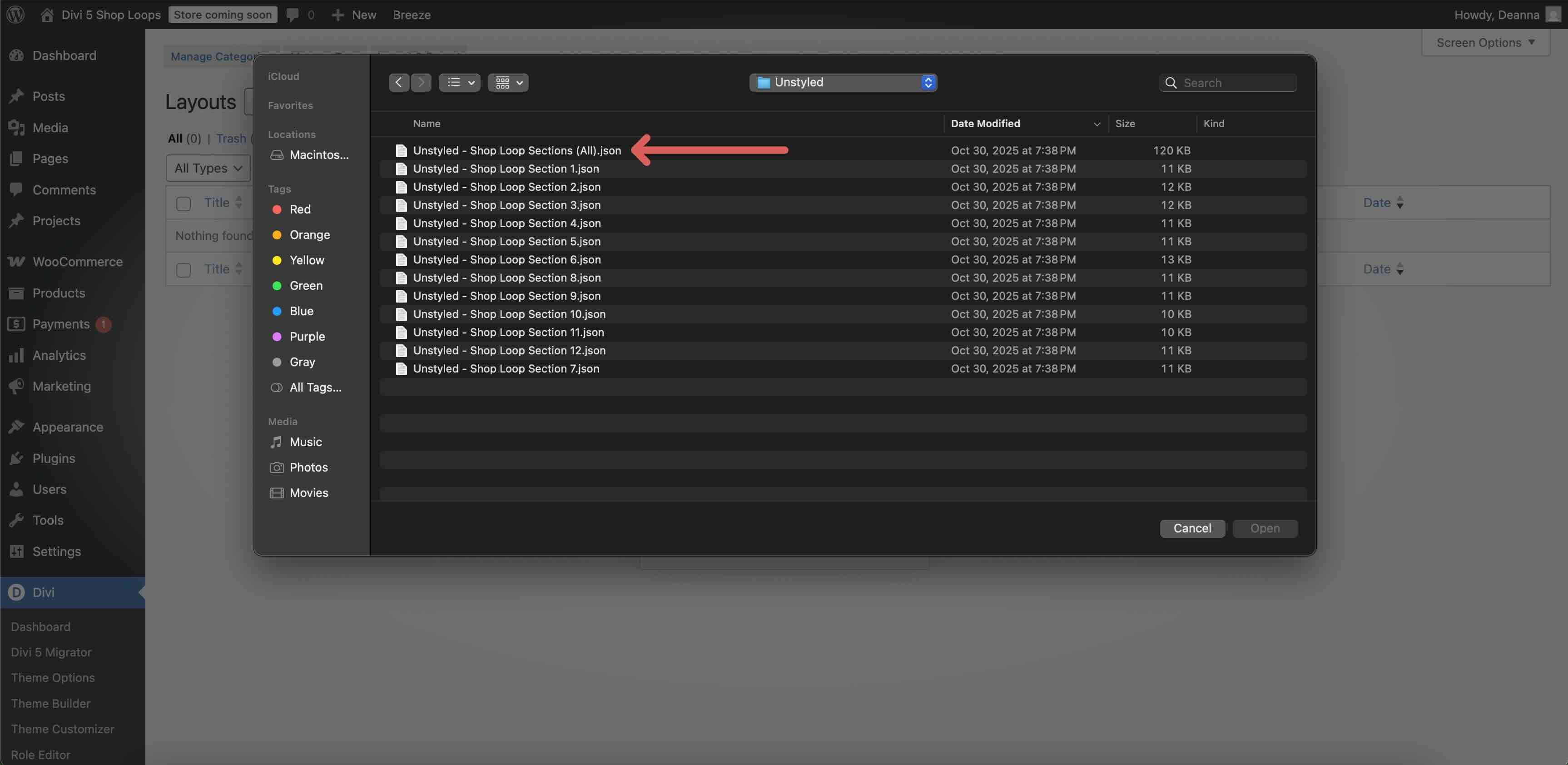Click the Macintosh HD drive icon
The width and height of the screenshot is (1568, 765).
277,155
